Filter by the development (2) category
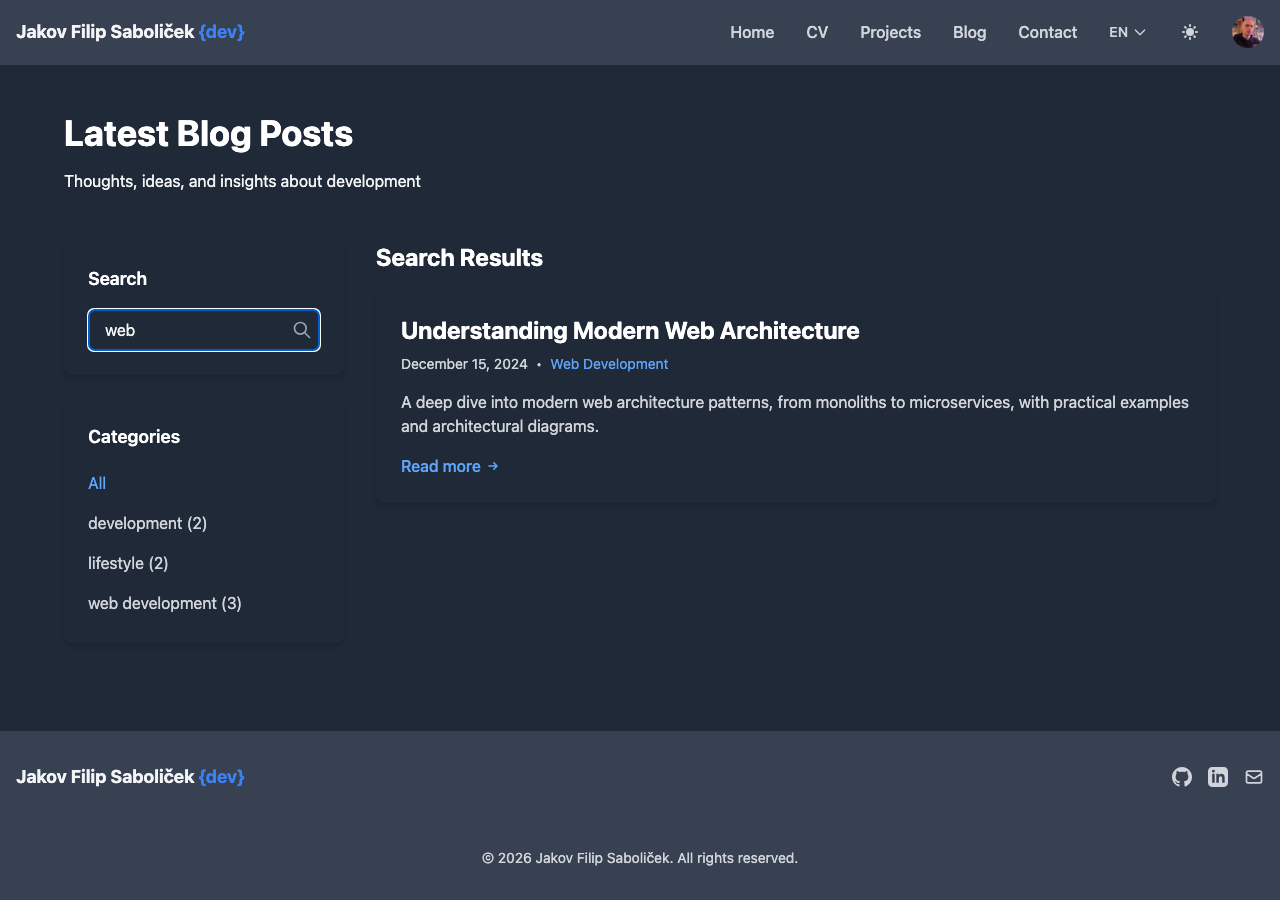 (147, 523)
